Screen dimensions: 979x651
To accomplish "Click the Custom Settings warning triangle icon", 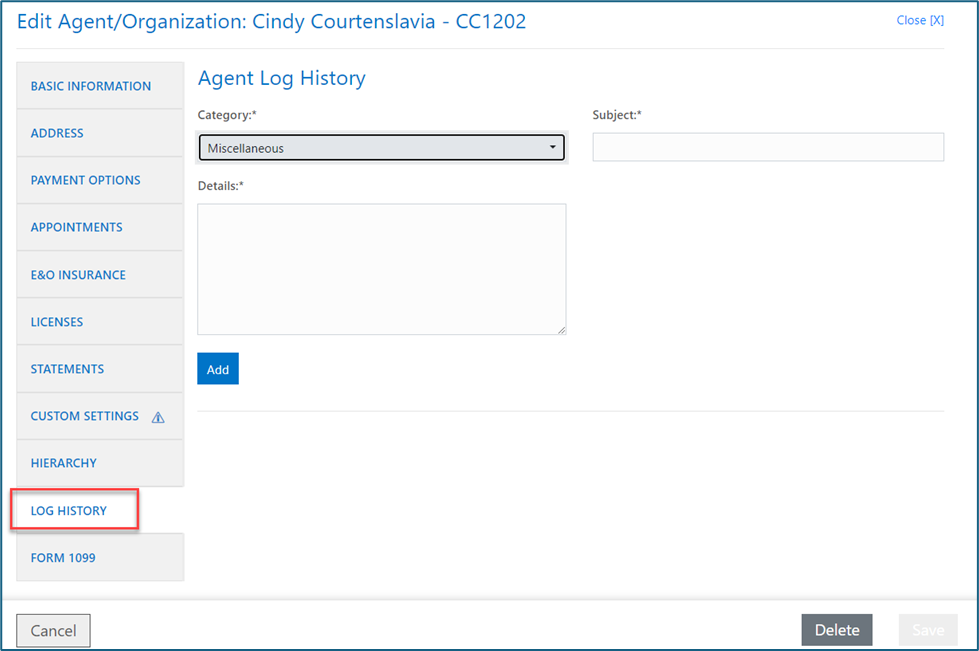I will point(158,417).
